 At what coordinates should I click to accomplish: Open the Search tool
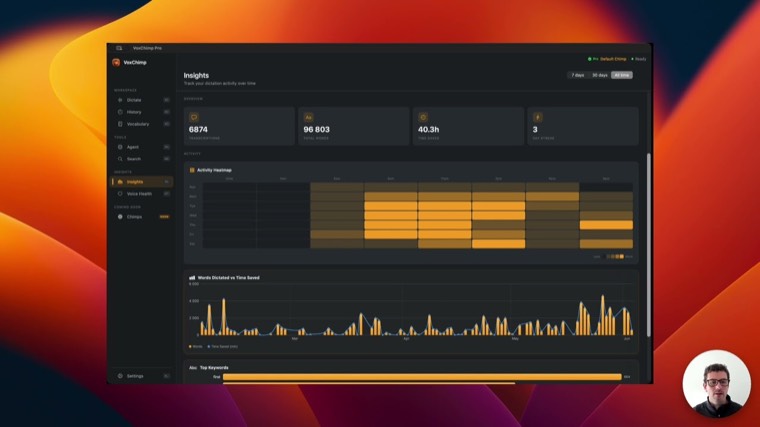[142, 159]
